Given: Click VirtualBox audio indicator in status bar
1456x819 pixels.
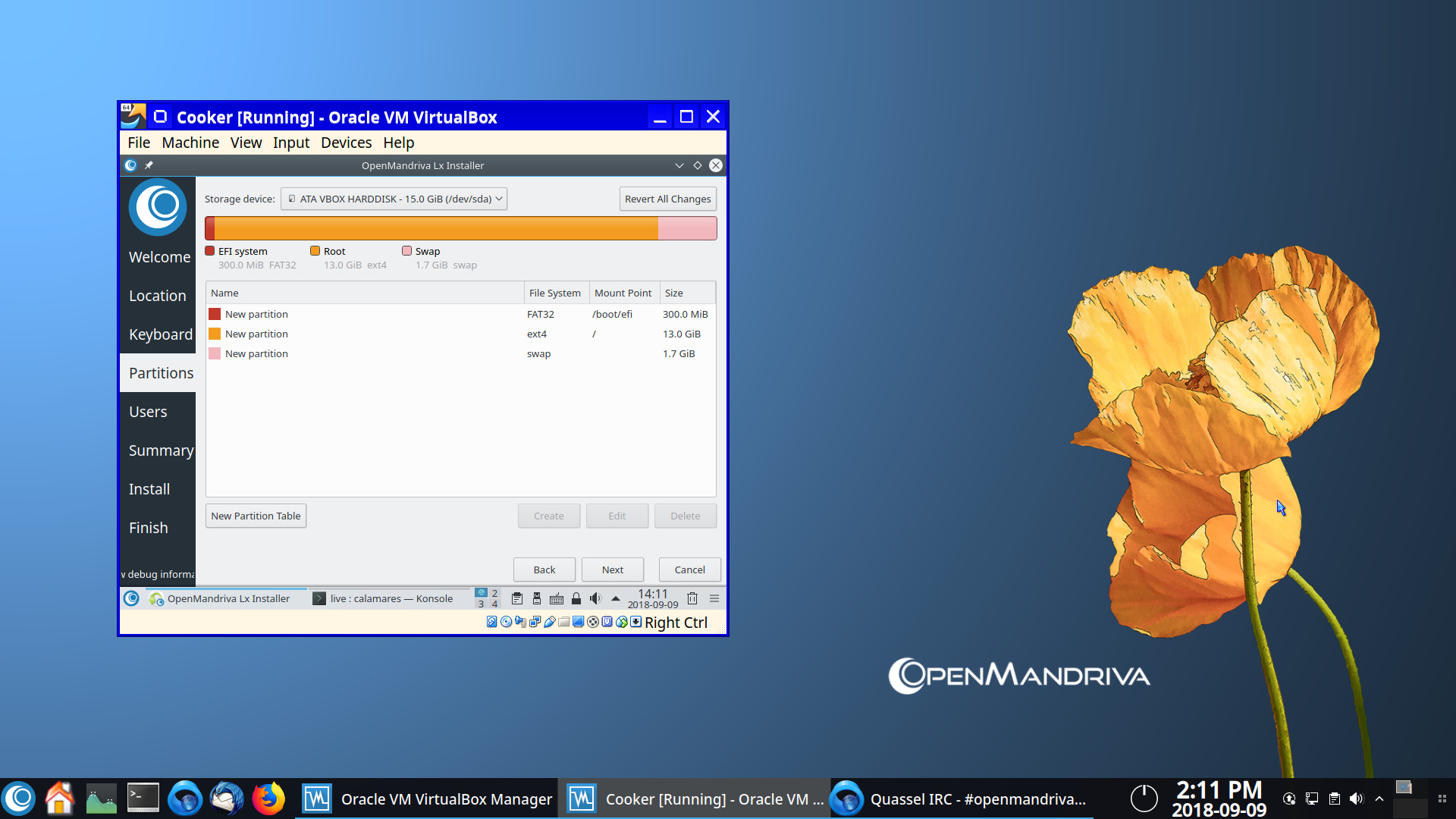Looking at the screenshot, I should tap(520, 622).
